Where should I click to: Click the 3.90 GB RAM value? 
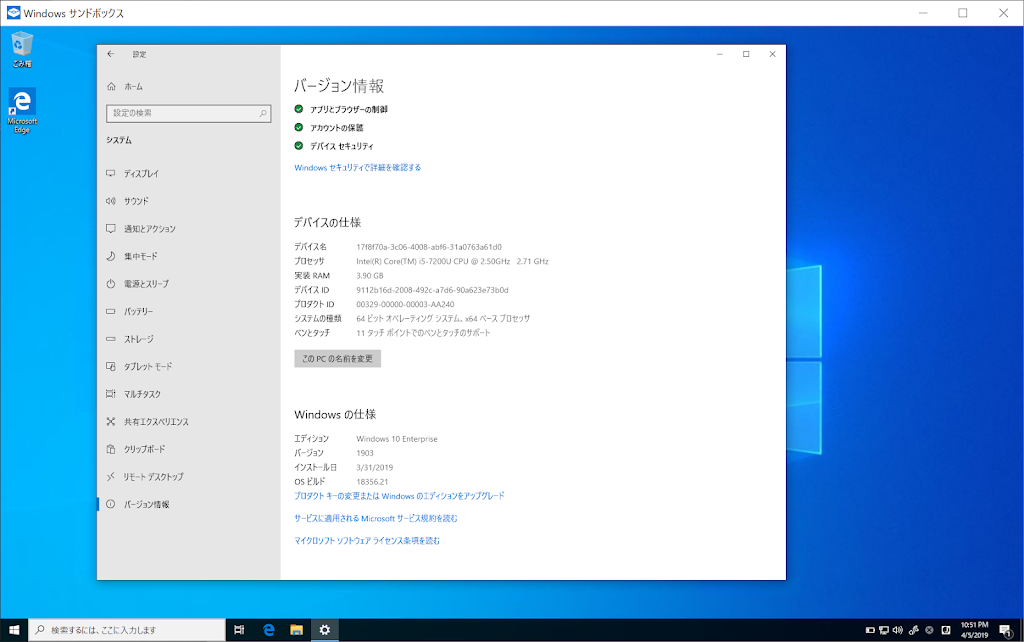point(370,276)
